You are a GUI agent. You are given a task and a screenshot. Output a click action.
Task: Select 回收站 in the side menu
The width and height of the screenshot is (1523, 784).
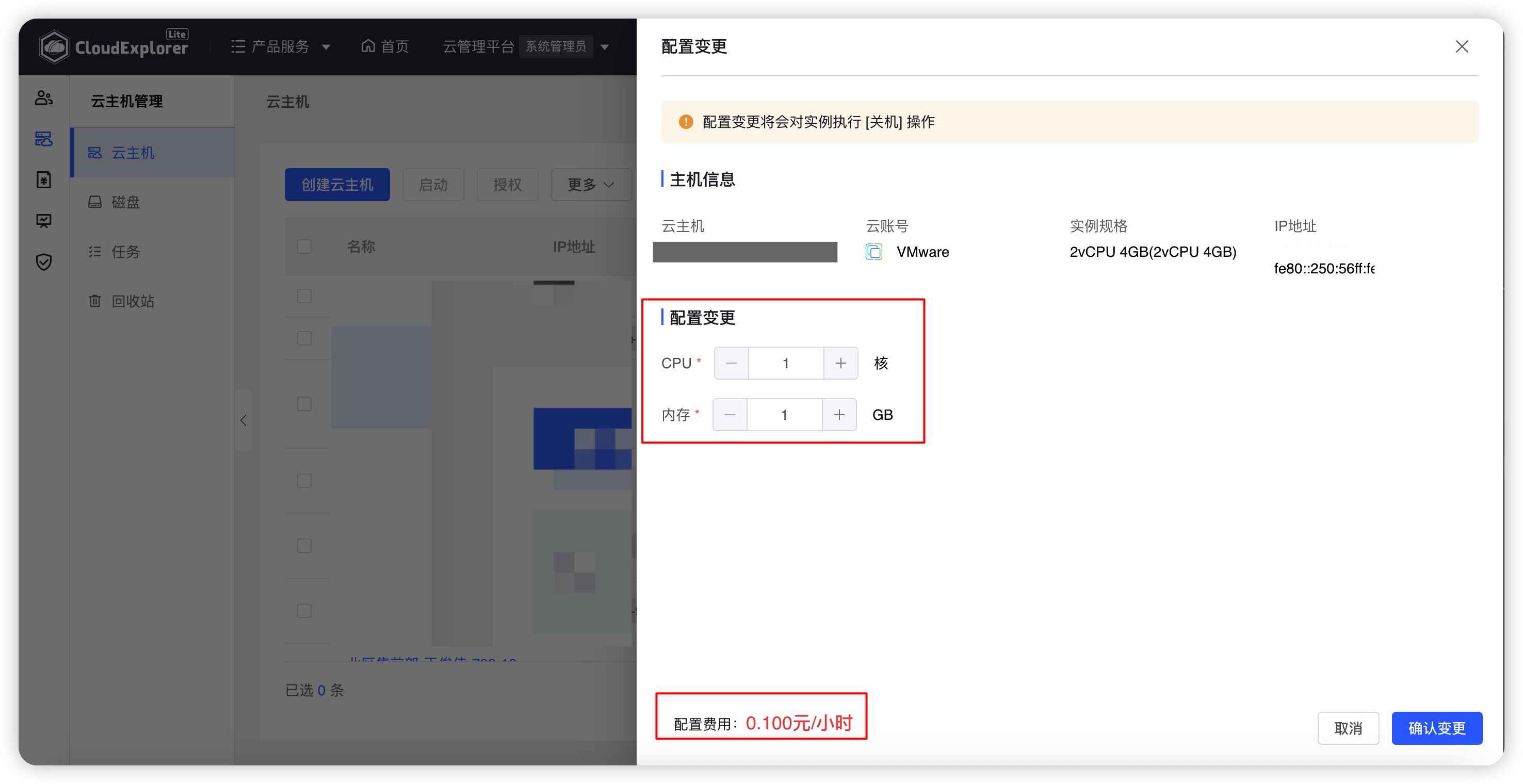click(x=153, y=301)
